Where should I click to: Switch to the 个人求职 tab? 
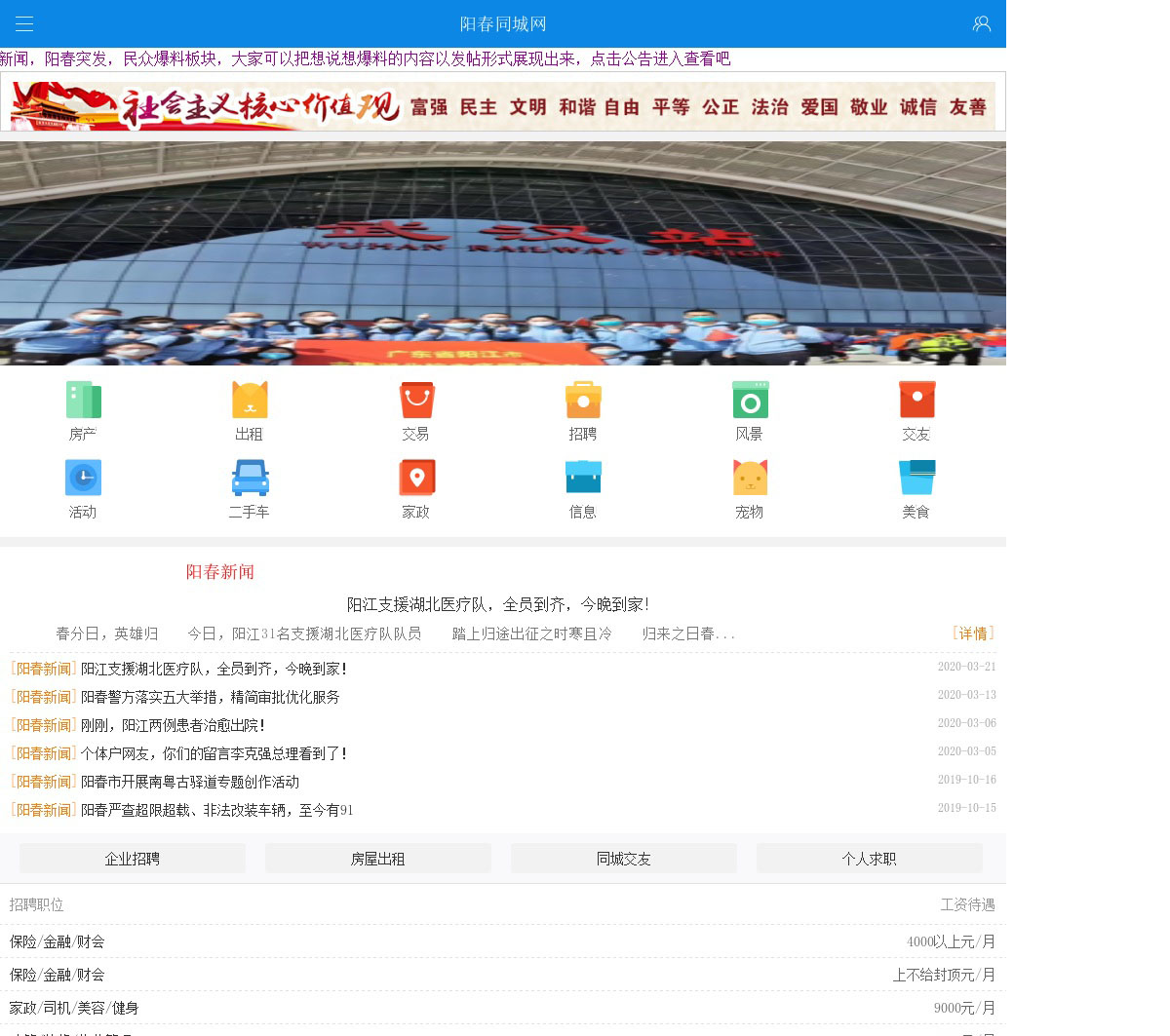[870, 859]
